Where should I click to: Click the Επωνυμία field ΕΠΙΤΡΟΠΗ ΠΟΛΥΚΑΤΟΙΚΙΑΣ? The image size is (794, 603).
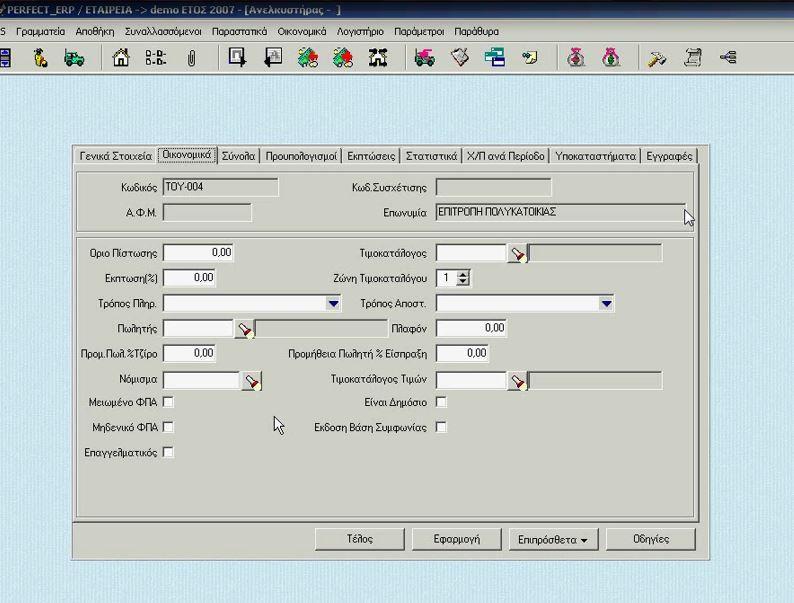(560, 212)
